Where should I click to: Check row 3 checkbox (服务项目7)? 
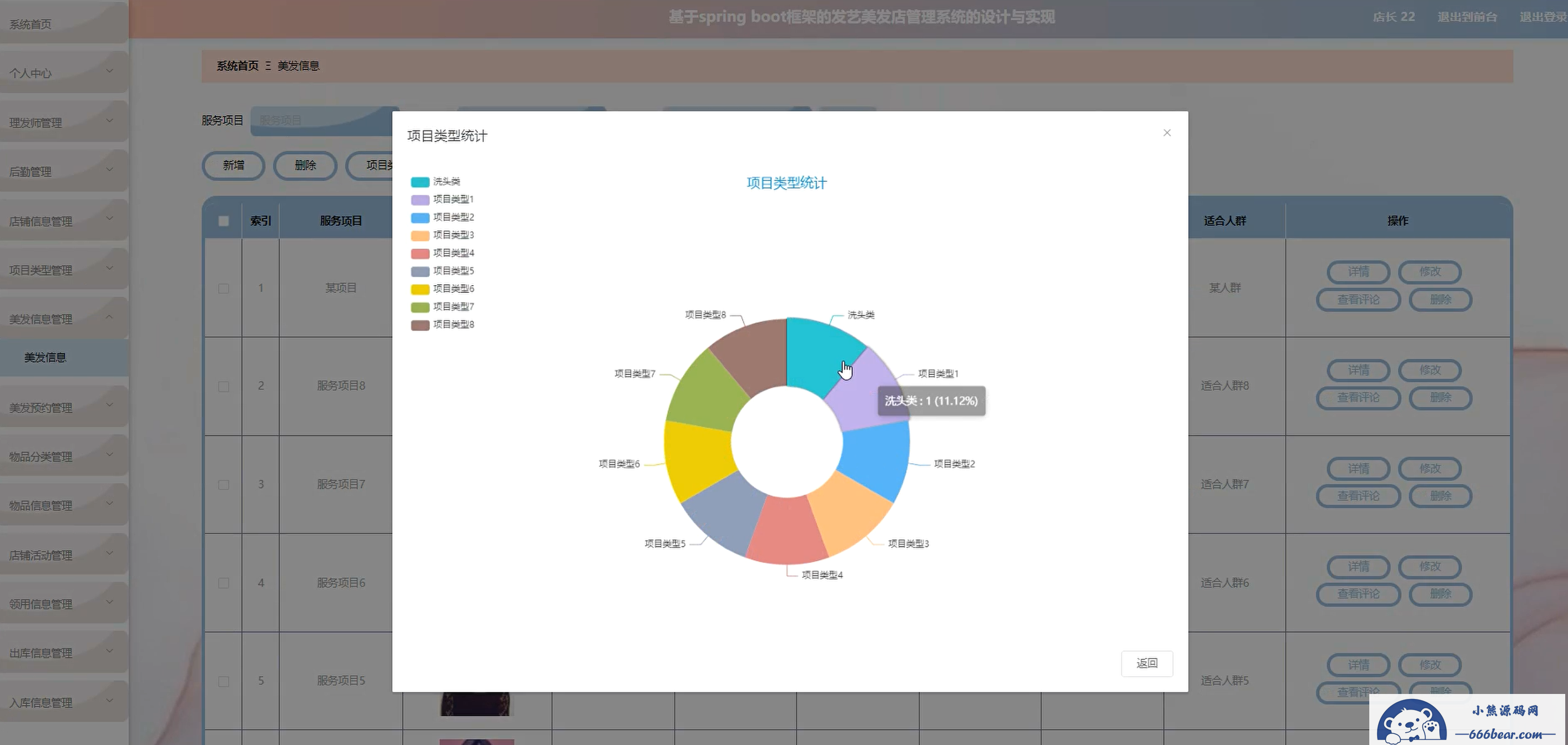tap(223, 485)
